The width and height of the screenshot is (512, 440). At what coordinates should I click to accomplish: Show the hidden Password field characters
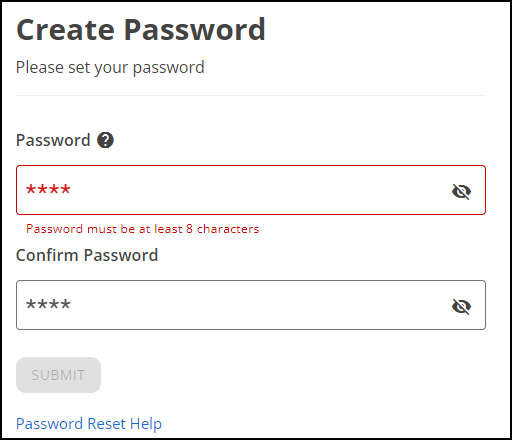[461, 191]
